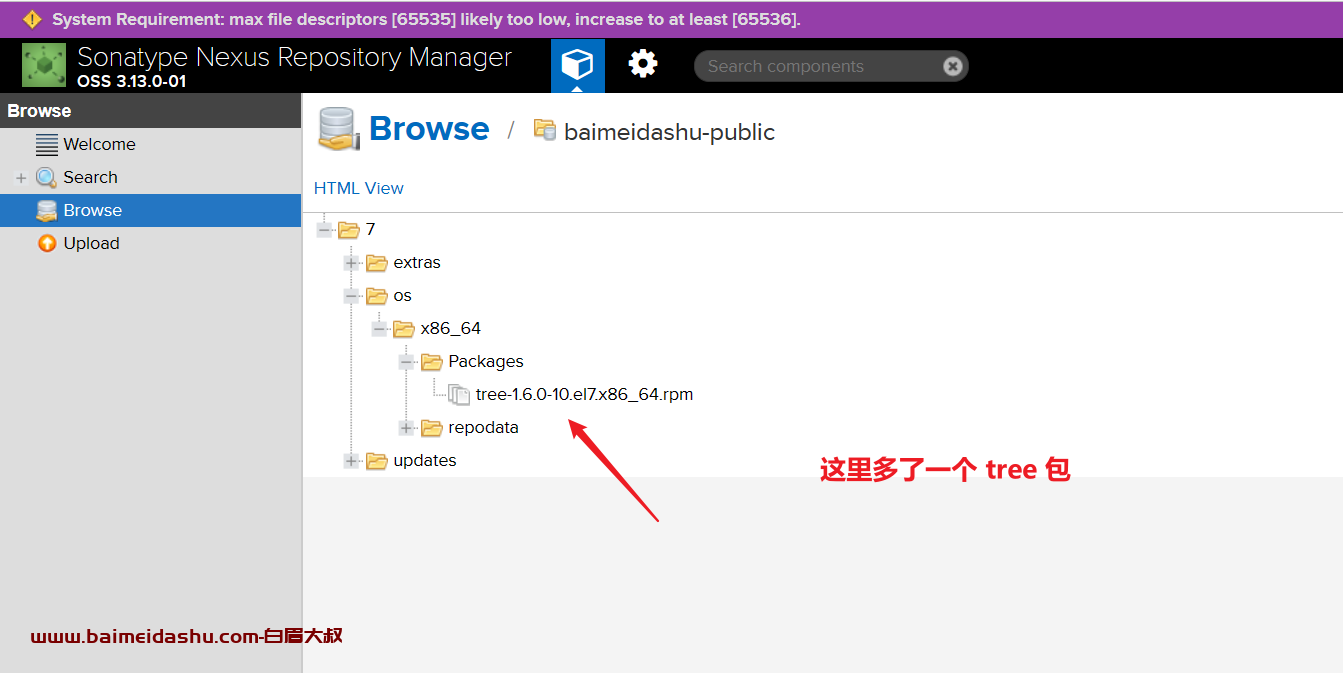Click the Browse database icon in sidebar
This screenshot has height=673, width=1343.
click(x=47, y=210)
